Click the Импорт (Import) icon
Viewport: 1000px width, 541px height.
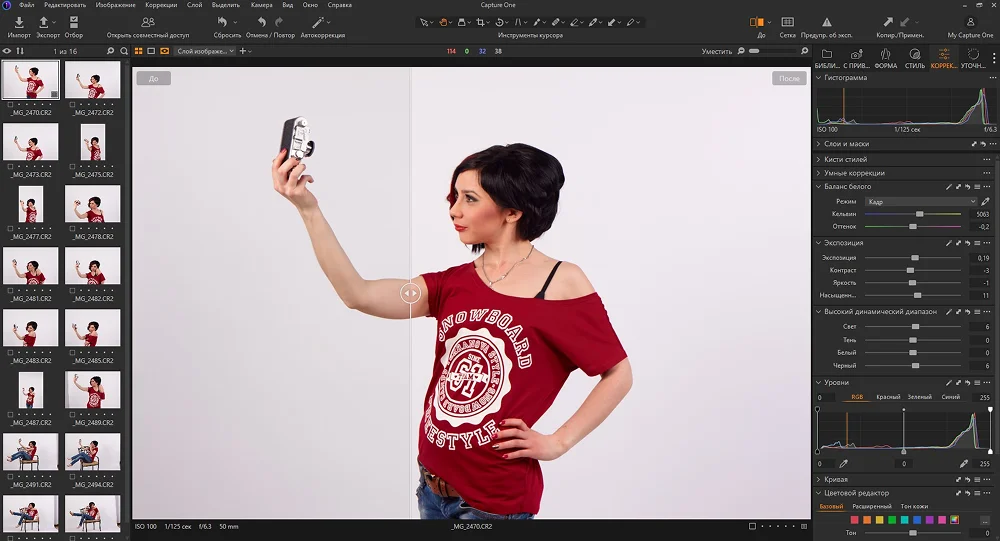(x=19, y=22)
